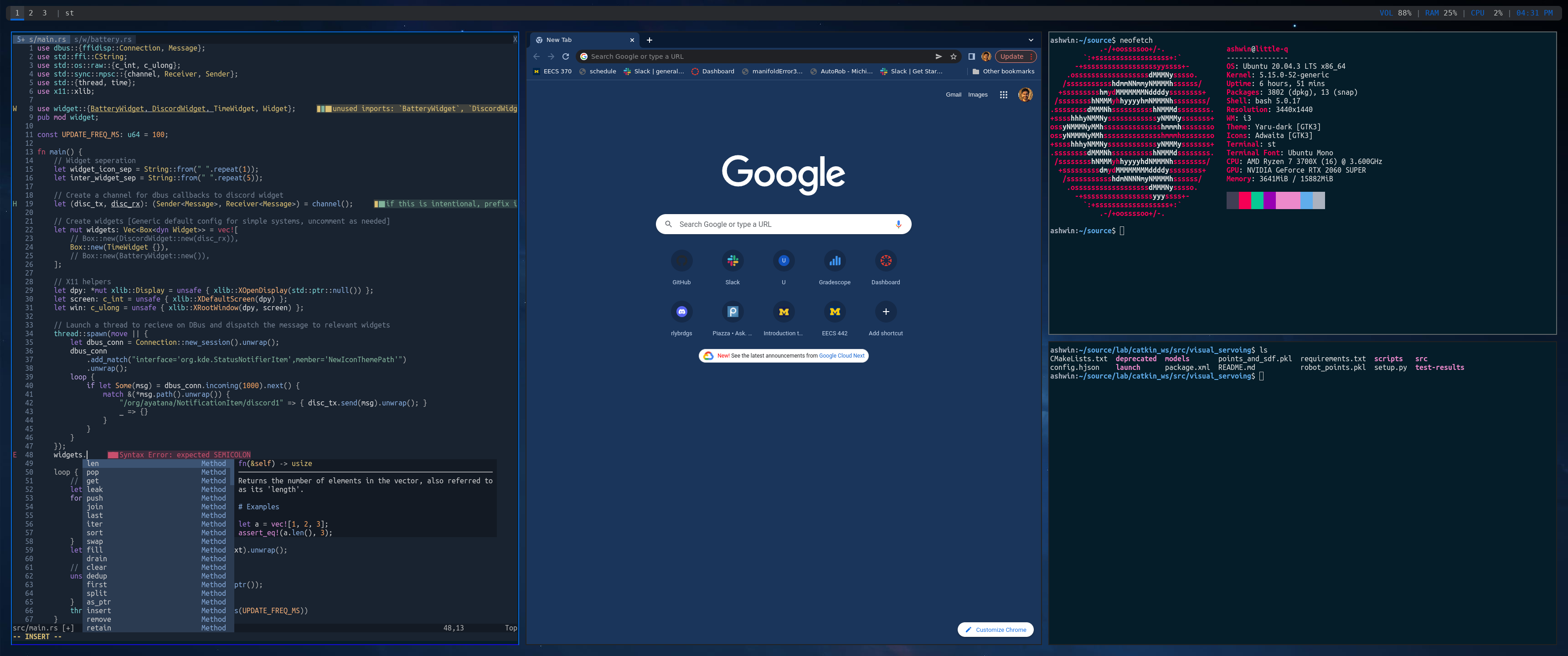Open the Piazza shortcut tile
The width and height of the screenshot is (1568, 656).
[732, 312]
